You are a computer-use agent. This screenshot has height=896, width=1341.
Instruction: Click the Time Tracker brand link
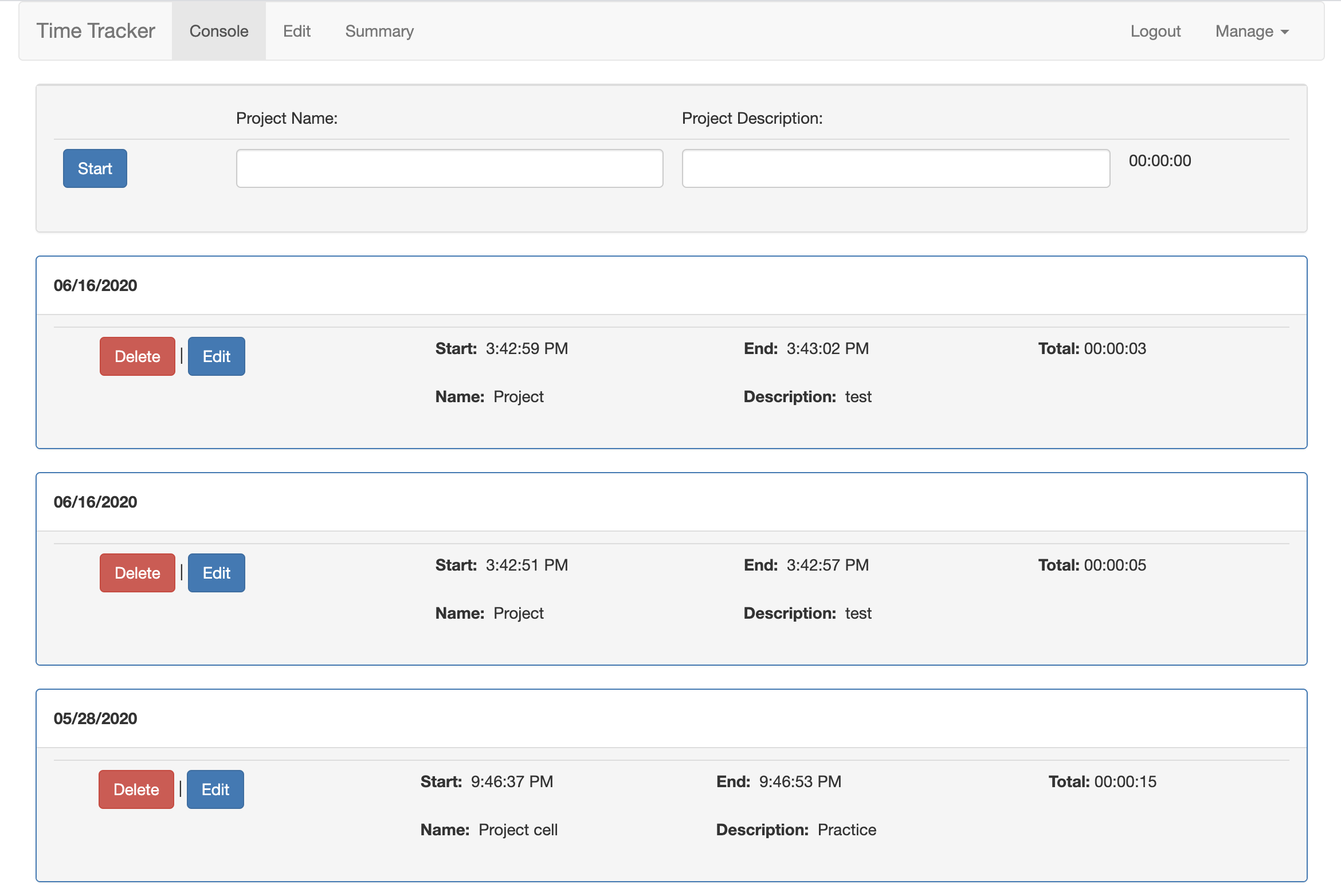(96, 31)
